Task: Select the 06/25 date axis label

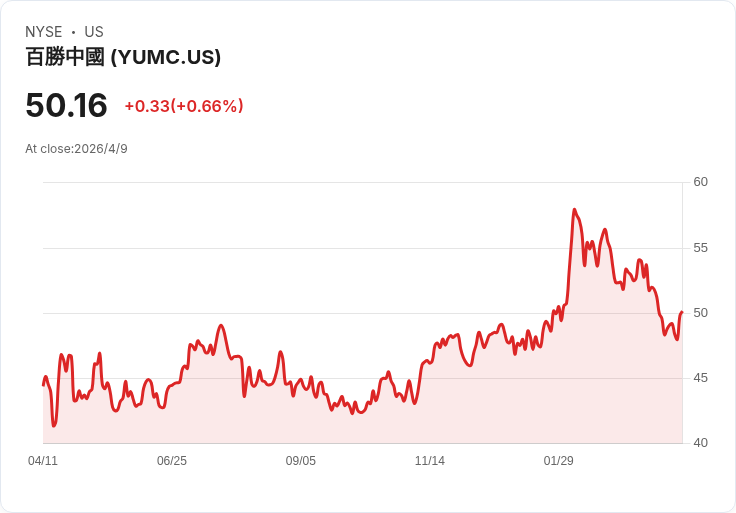Action: point(172,460)
